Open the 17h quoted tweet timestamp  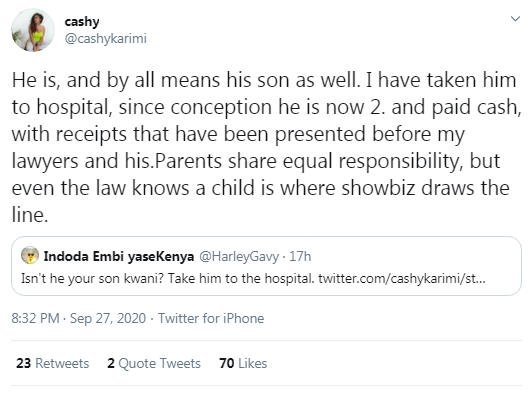pos(300,256)
